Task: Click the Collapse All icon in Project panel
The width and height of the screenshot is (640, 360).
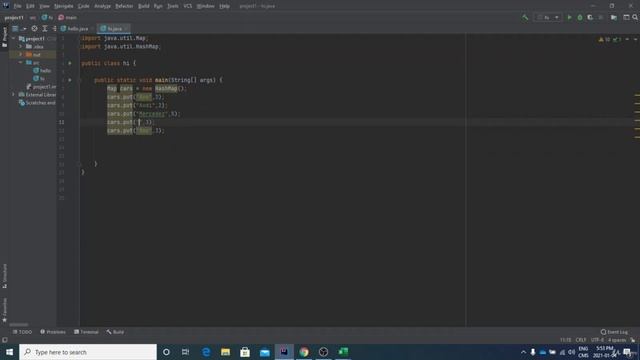Action: [54, 29]
